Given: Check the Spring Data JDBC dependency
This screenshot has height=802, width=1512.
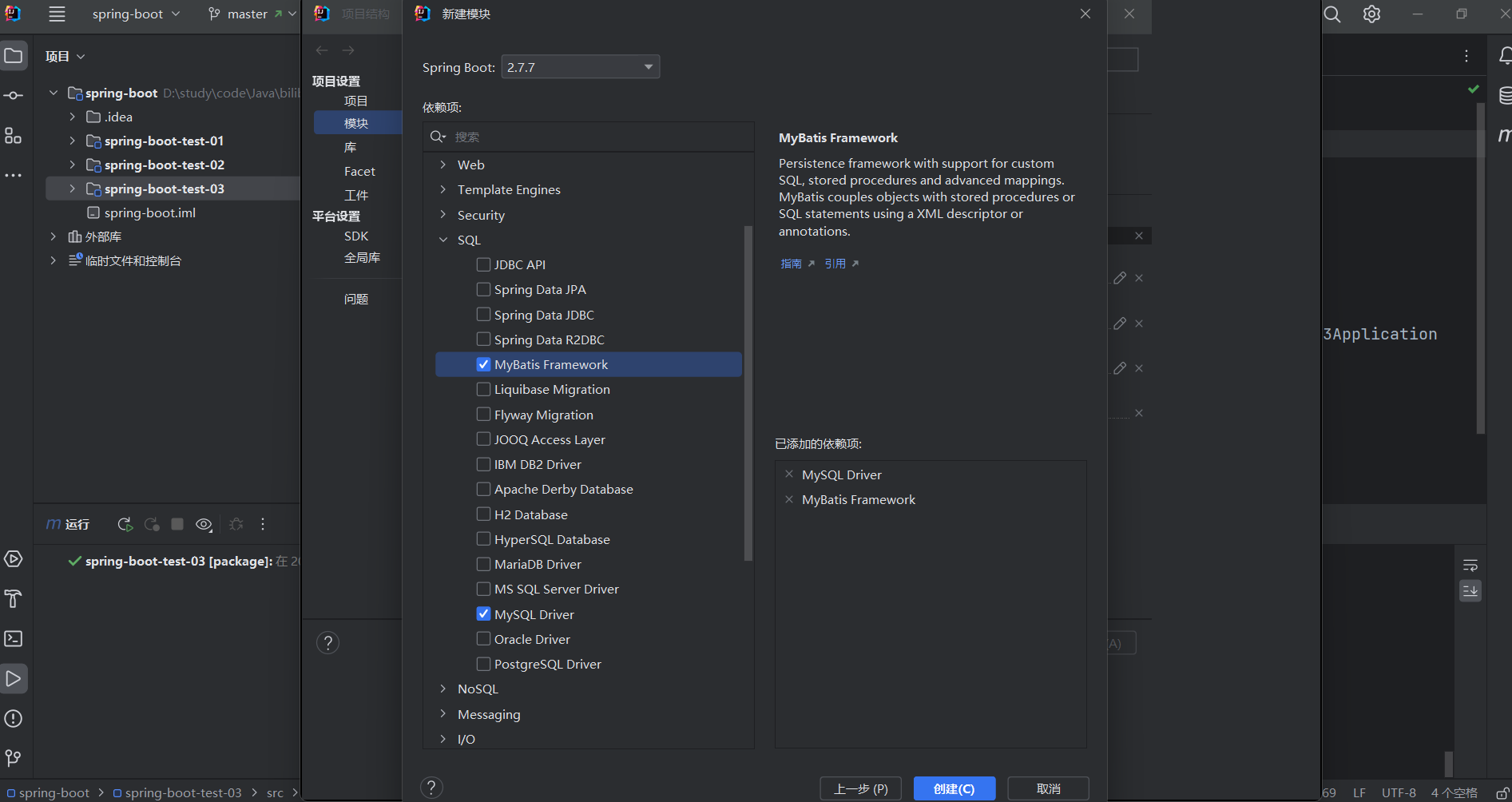Looking at the screenshot, I should tap(483, 315).
